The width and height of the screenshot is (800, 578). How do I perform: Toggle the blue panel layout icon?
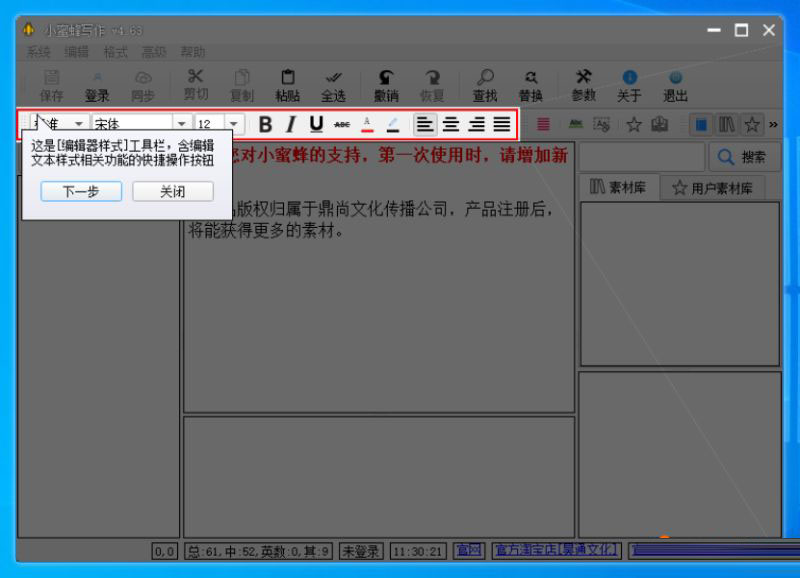[702, 124]
